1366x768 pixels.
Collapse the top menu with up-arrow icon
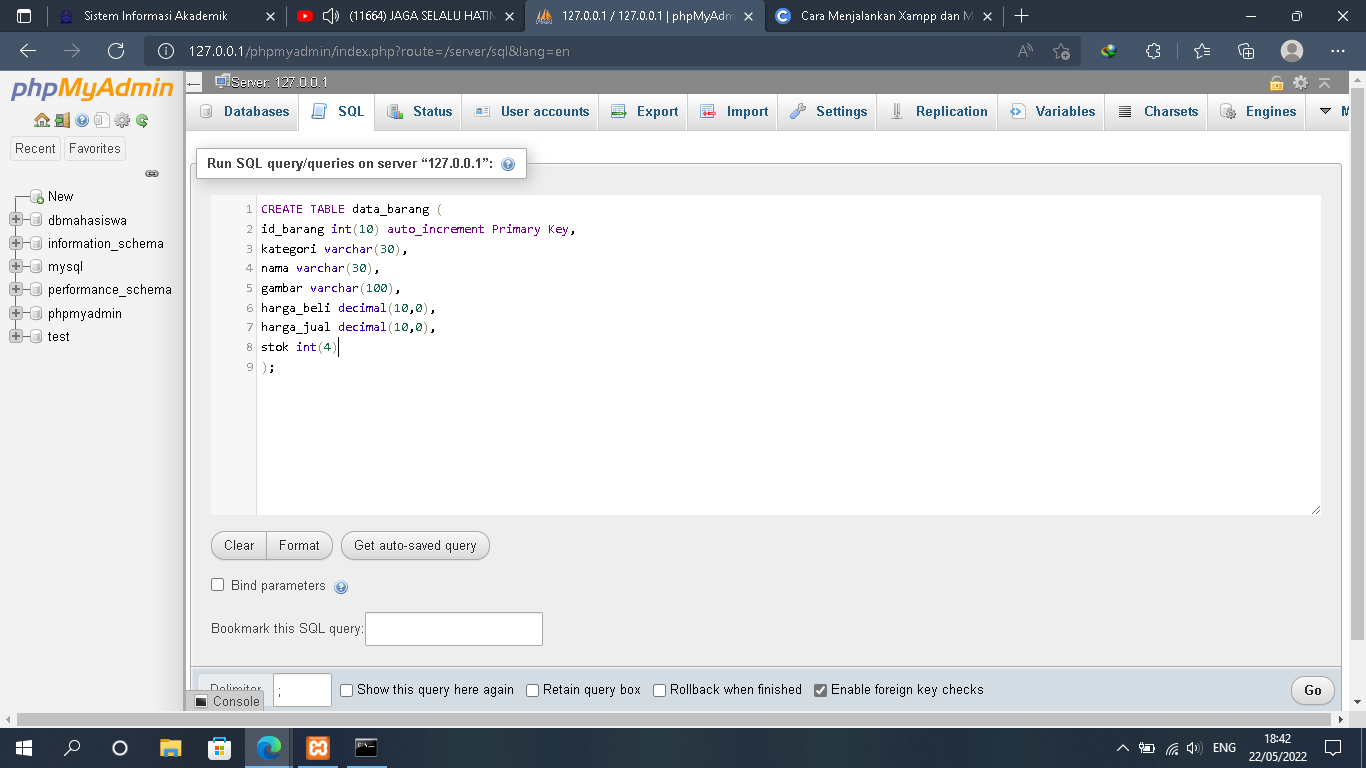1324,83
